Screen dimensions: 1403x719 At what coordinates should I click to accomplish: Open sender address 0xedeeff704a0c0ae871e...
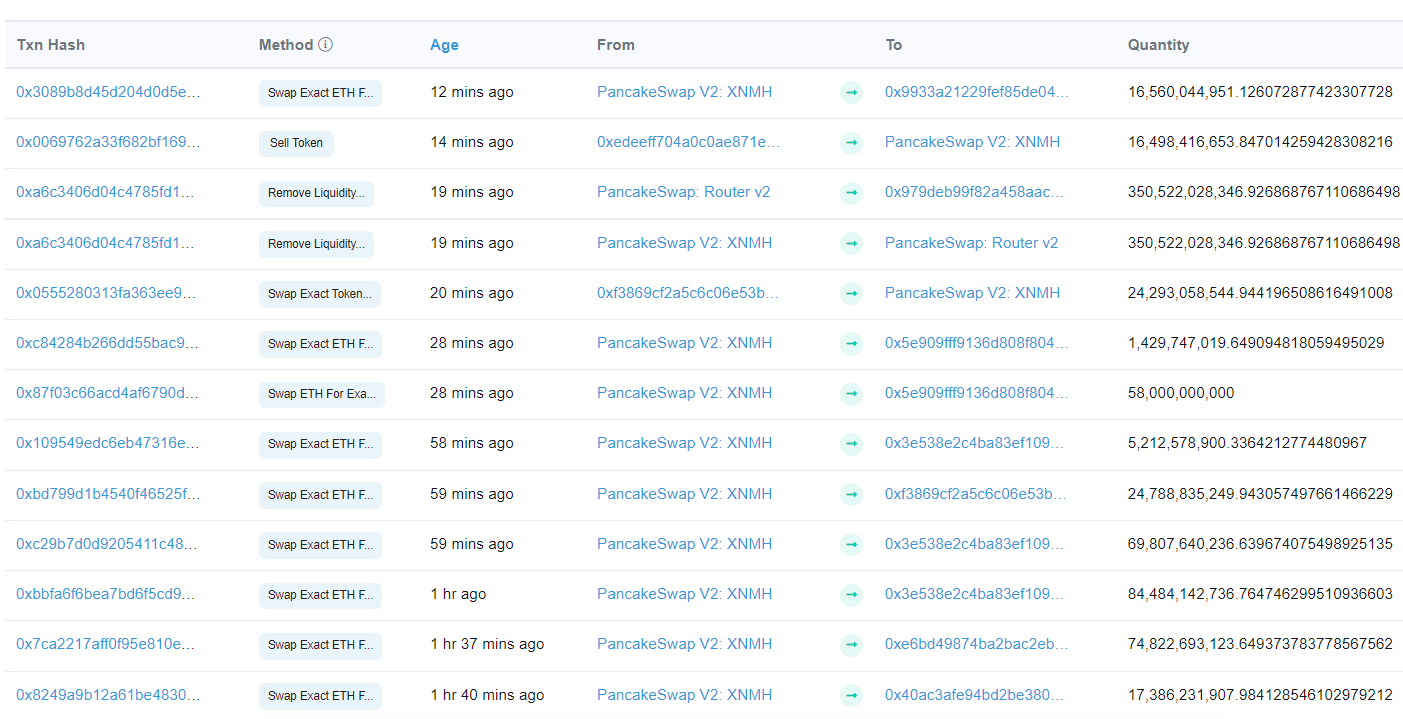(x=689, y=142)
